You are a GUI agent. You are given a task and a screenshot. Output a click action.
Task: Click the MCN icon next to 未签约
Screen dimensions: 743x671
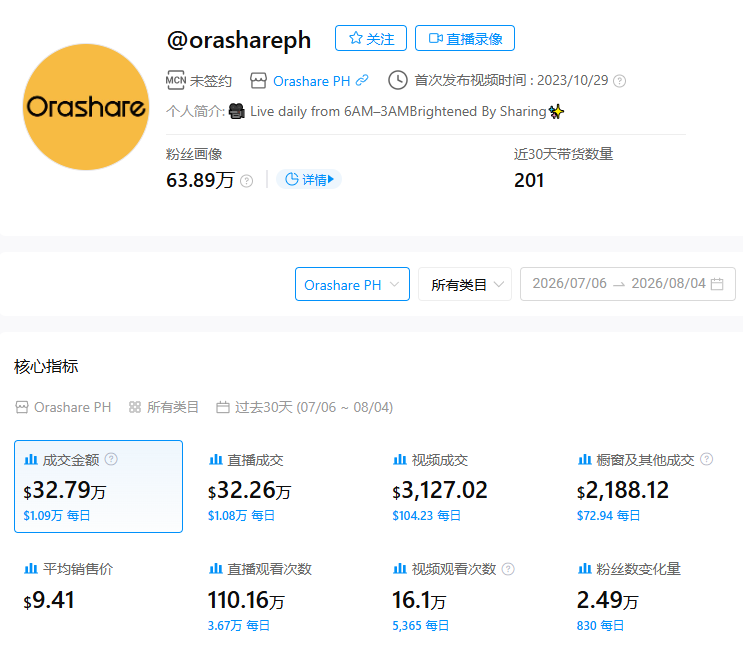point(176,80)
